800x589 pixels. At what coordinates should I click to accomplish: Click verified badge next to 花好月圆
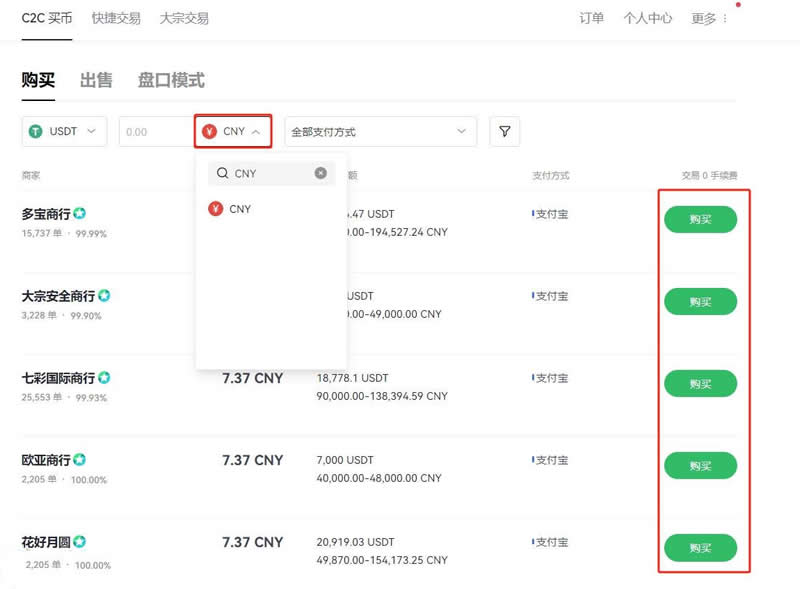[x=79, y=542]
